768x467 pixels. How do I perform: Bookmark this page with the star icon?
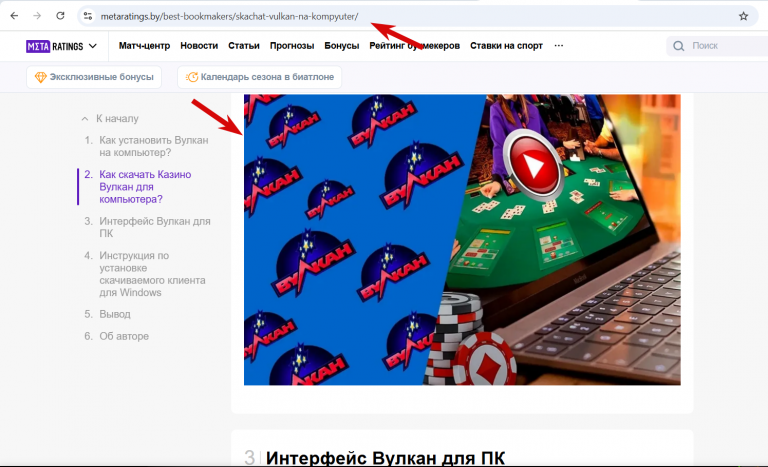[744, 16]
